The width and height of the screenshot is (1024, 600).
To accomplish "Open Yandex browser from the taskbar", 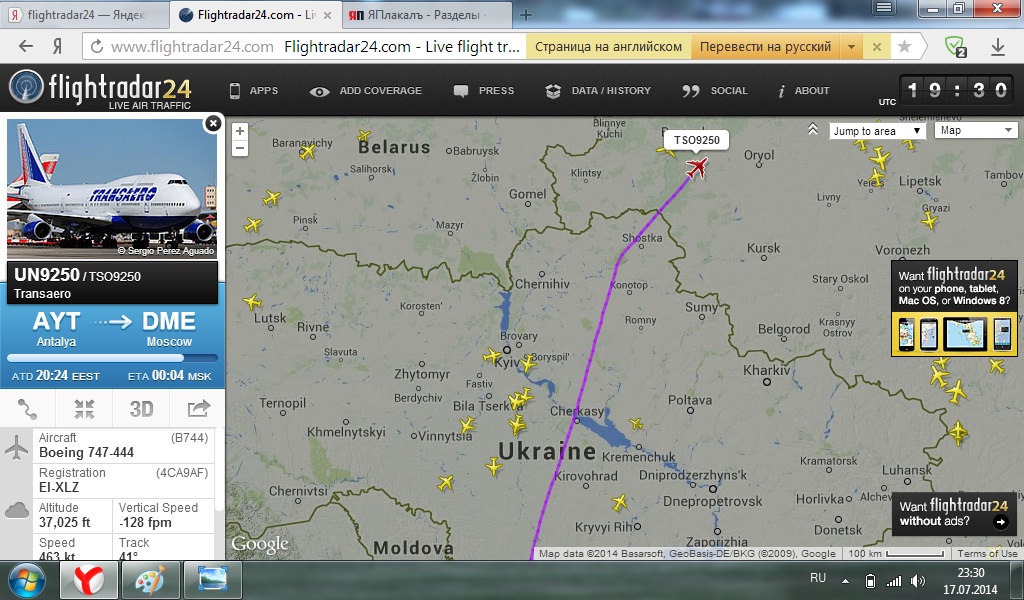I will tap(89, 580).
